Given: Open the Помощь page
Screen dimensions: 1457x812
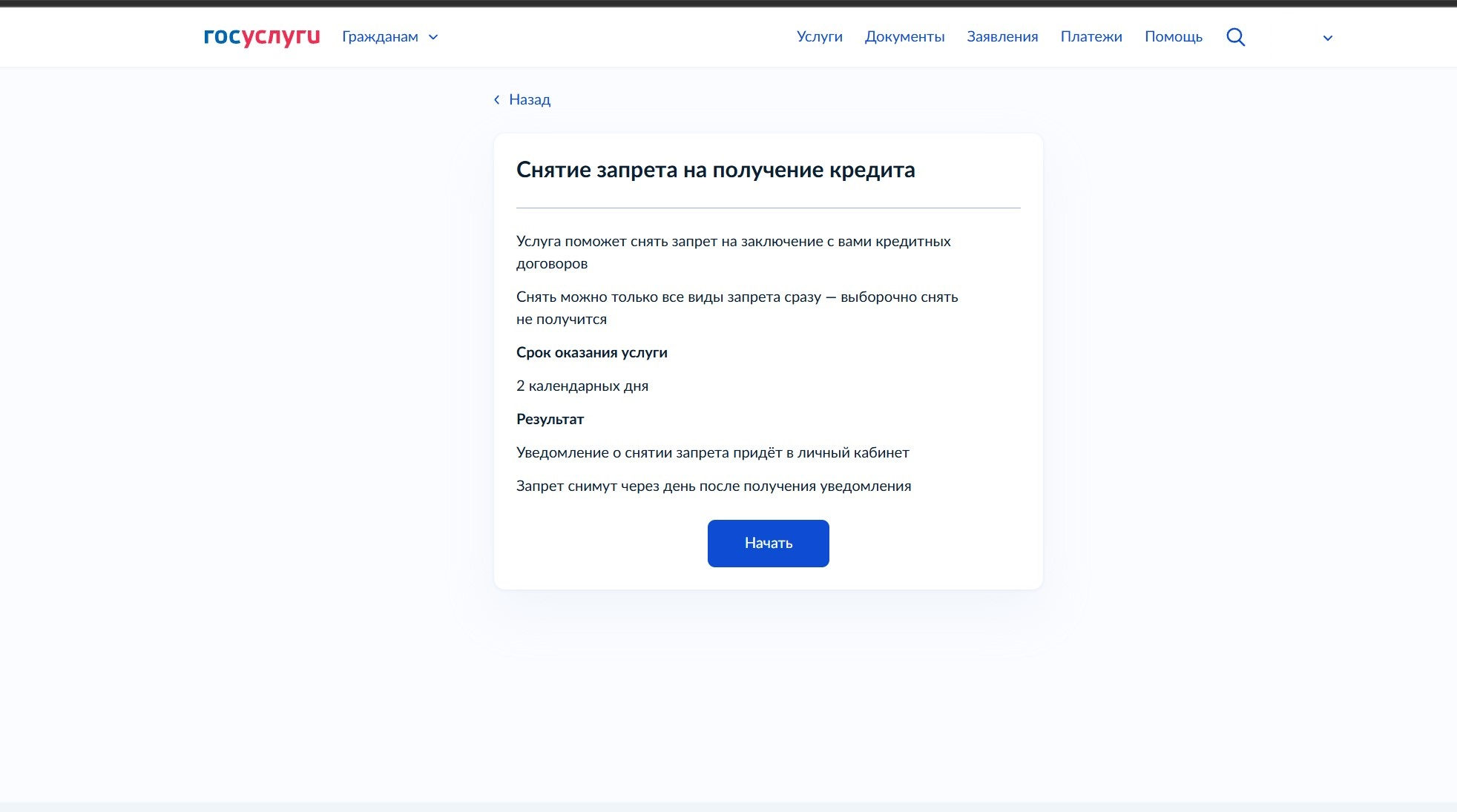Looking at the screenshot, I should [x=1173, y=37].
